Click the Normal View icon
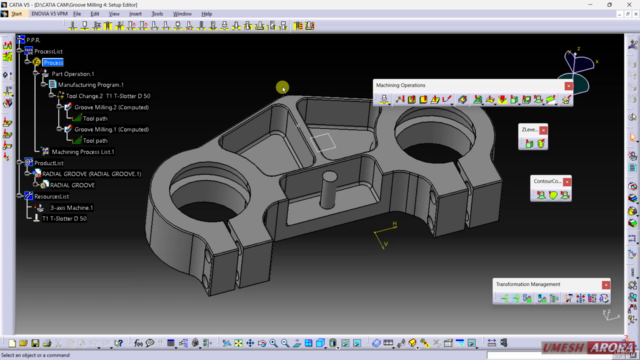This screenshot has width=640, height=360. point(297,343)
